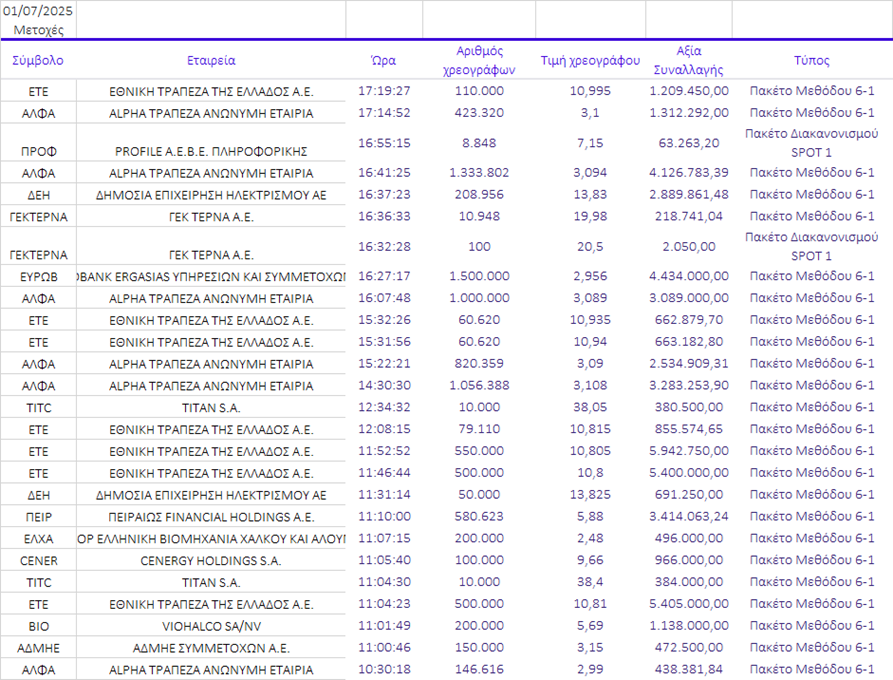Click price 13,825

tap(590, 495)
